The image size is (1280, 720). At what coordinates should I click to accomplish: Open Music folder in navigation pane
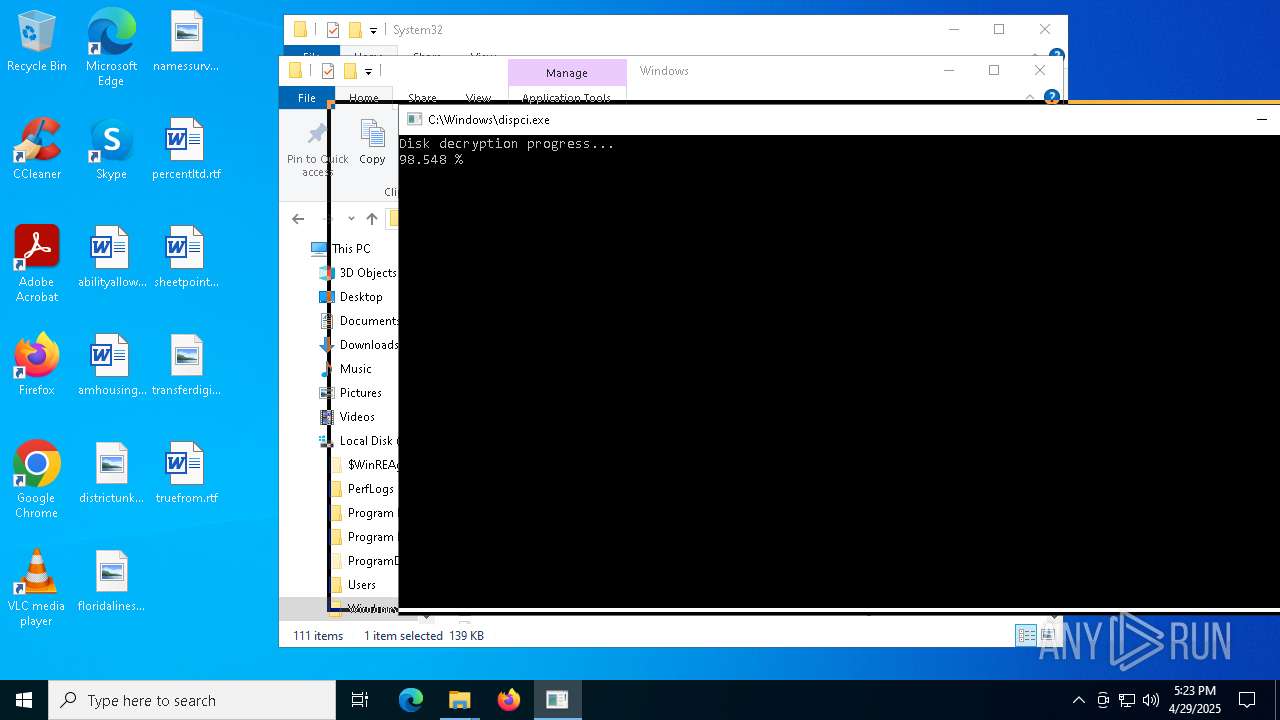pos(346,369)
